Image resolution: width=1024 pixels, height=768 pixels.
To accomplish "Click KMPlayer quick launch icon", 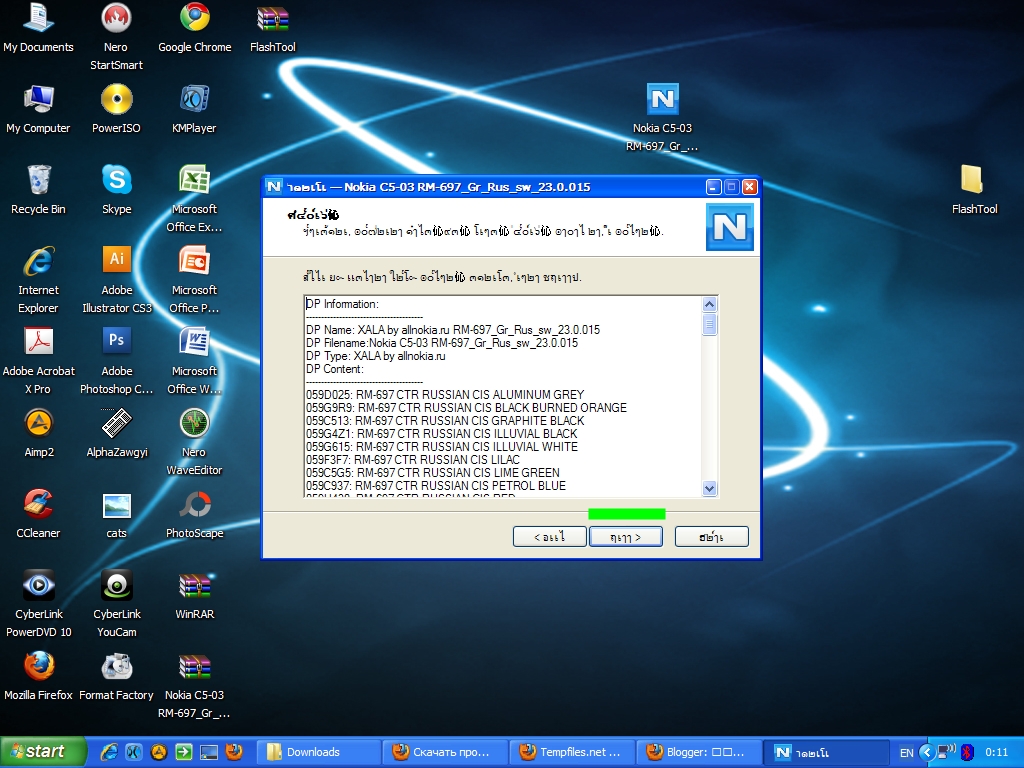I will (x=133, y=752).
